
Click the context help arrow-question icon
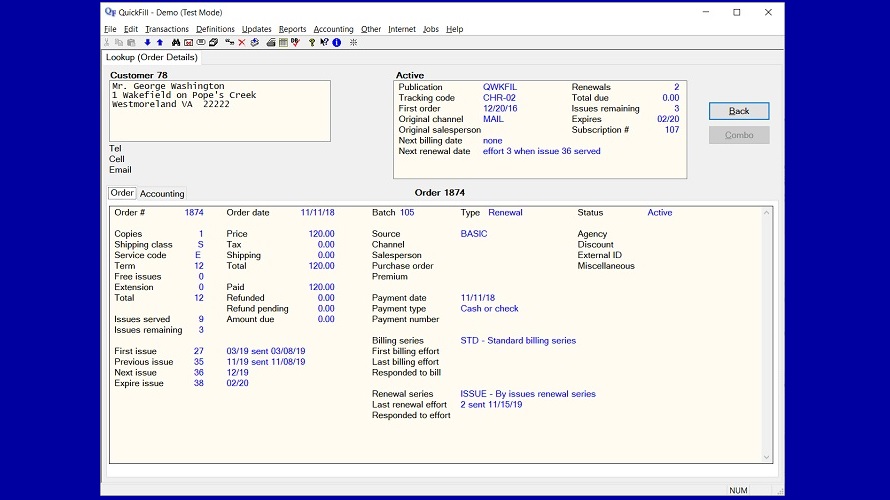pos(324,43)
